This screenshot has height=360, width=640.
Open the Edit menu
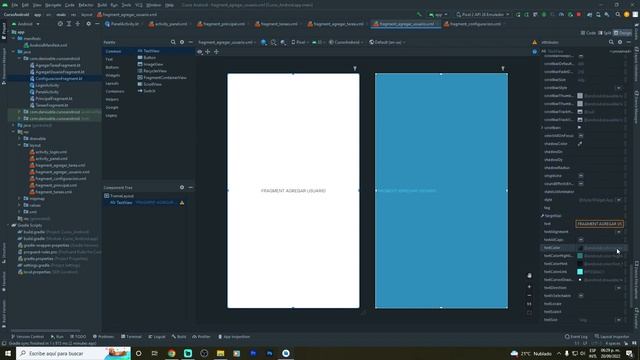coord(25,5)
